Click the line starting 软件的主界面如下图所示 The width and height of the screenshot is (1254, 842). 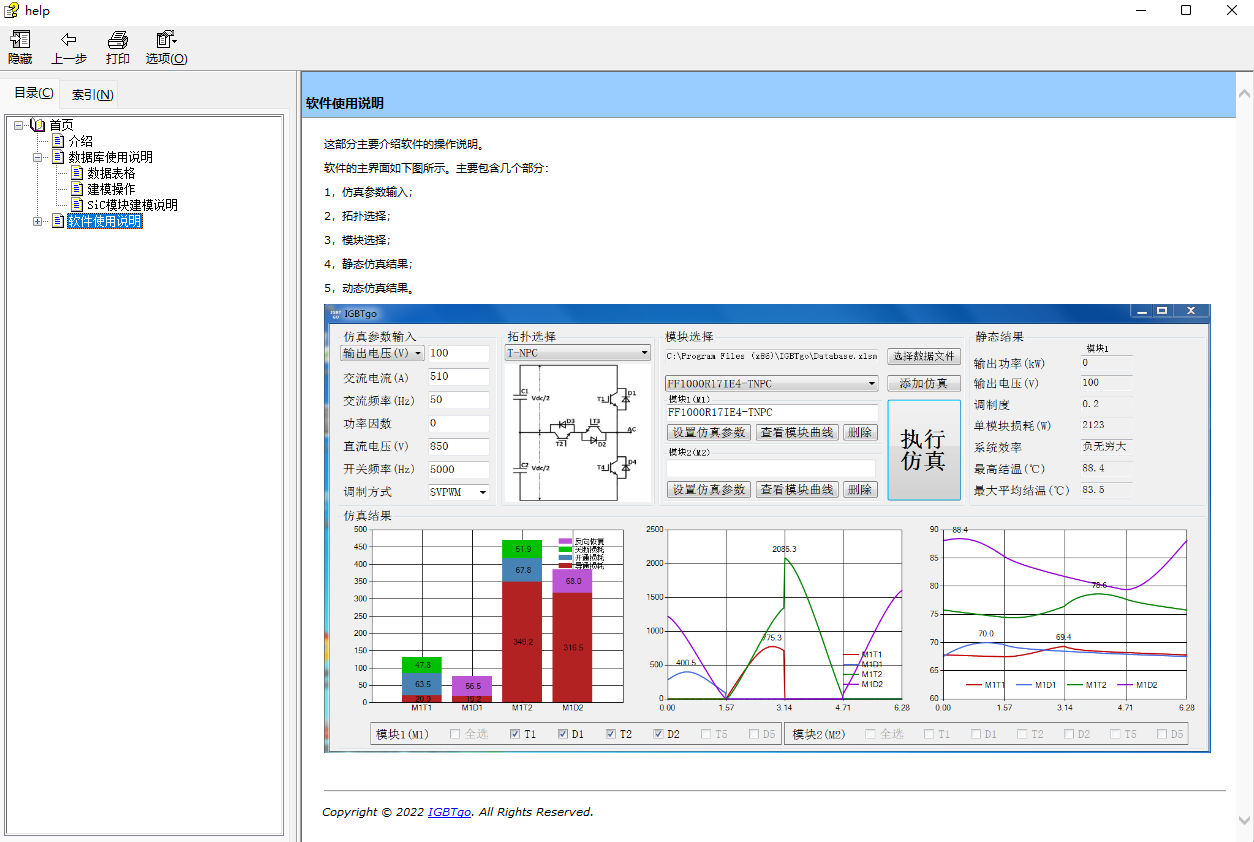click(436, 168)
